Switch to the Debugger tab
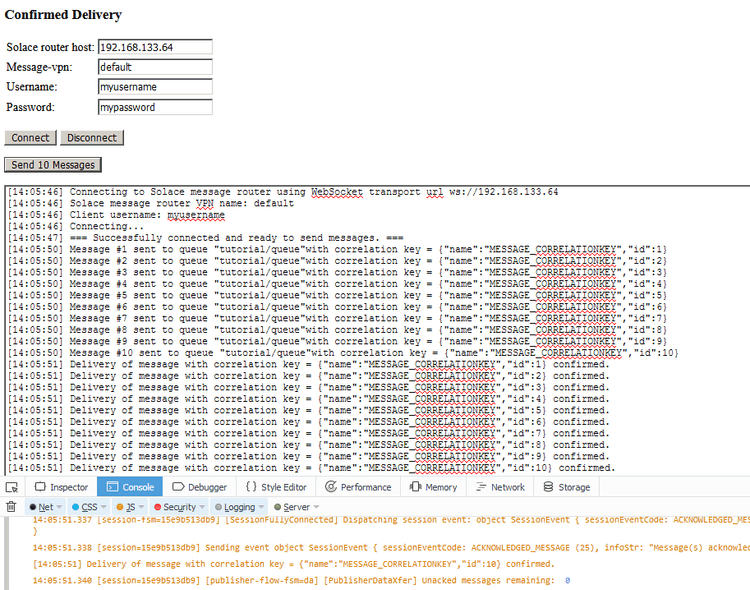The image size is (750, 590). click(x=199, y=487)
